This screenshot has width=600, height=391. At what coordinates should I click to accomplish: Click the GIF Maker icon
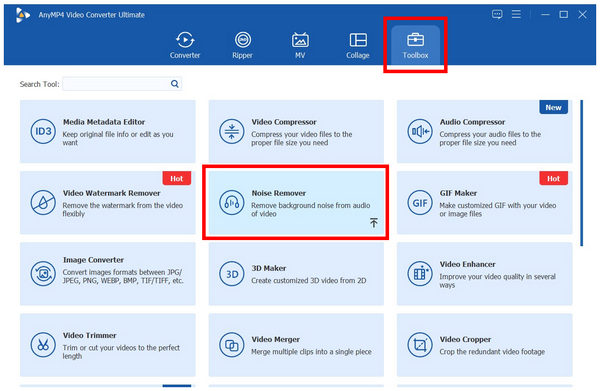click(x=420, y=202)
